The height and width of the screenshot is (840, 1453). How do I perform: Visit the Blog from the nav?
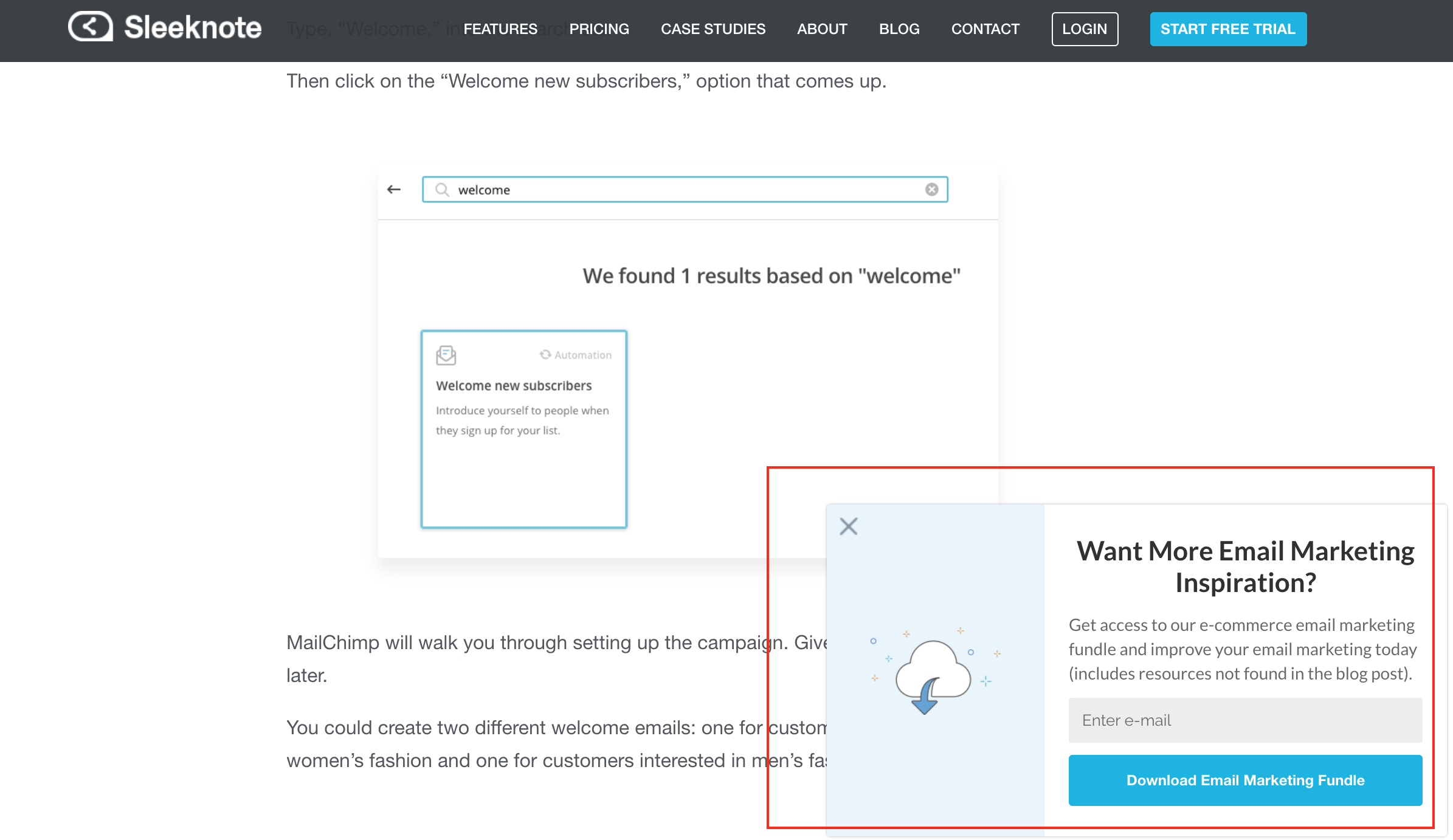click(899, 29)
